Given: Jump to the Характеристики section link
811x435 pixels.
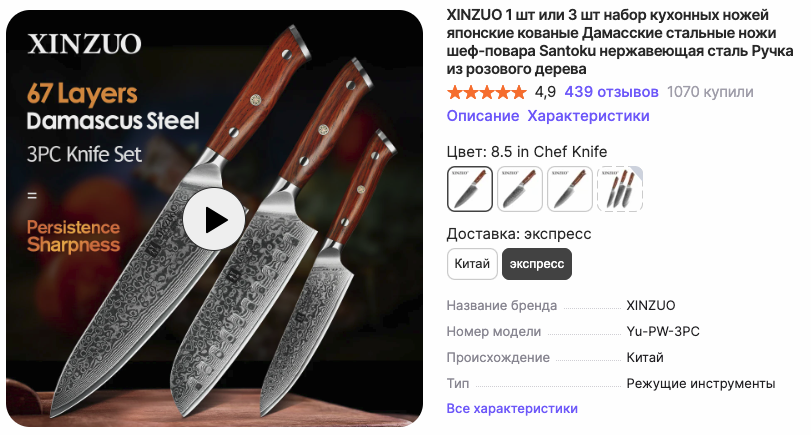Looking at the screenshot, I should 589,116.
